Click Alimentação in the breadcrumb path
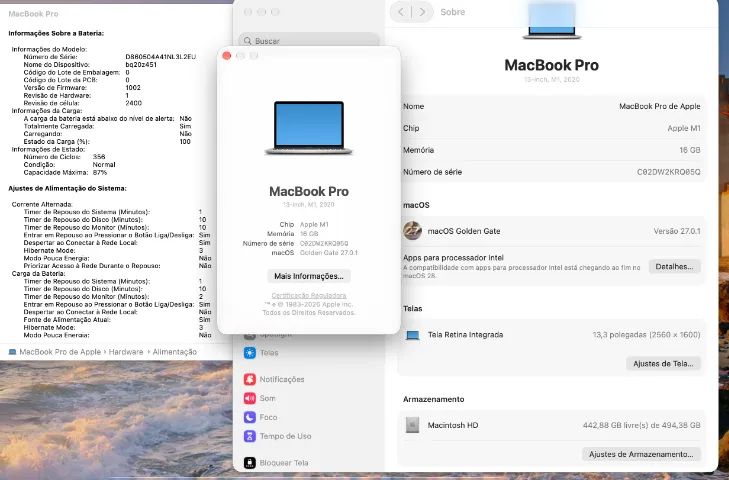729x480 pixels. click(x=175, y=352)
